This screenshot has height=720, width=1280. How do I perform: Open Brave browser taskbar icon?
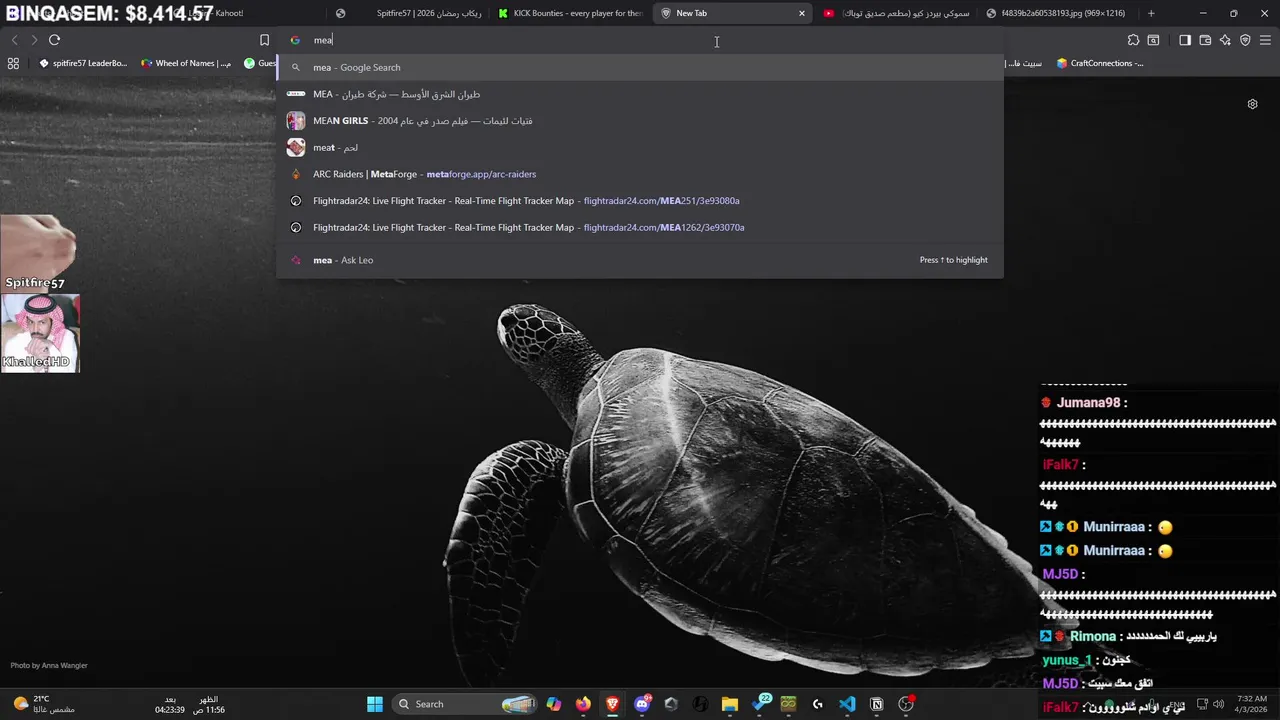coord(612,704)
